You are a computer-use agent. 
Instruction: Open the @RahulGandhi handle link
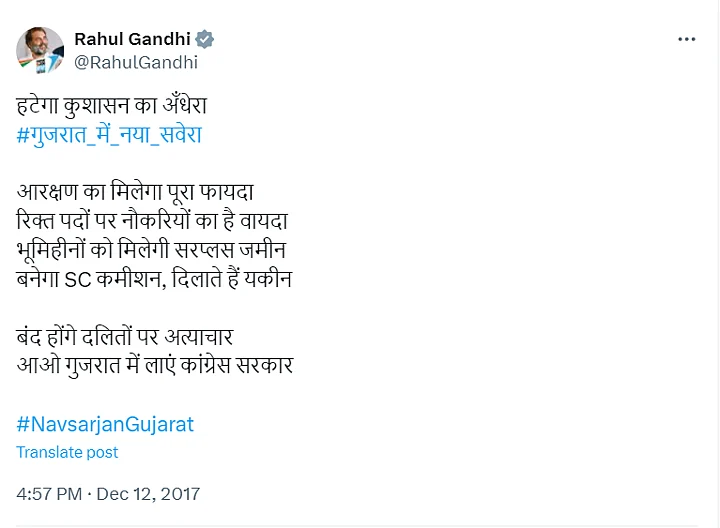click(136, 62)
